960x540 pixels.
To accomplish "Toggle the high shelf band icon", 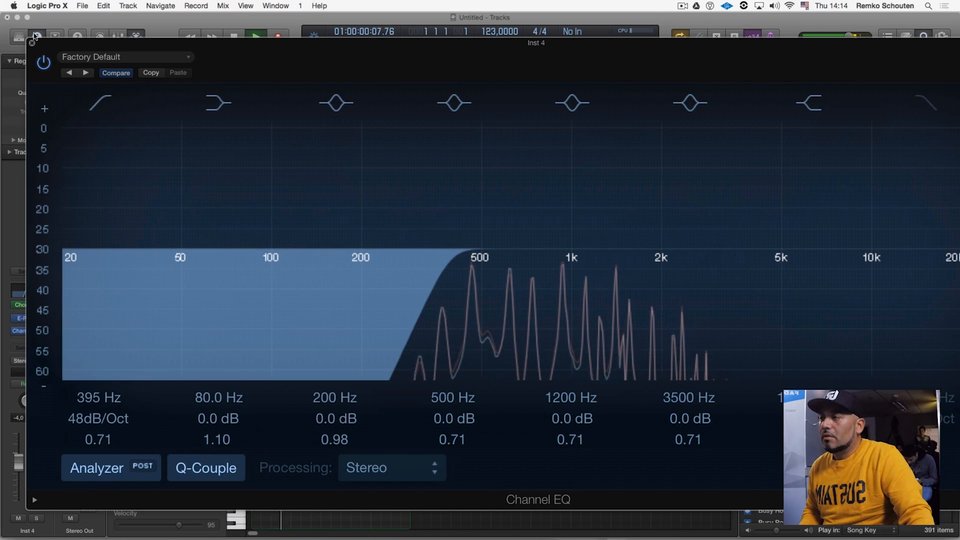I will click(809, 103).
